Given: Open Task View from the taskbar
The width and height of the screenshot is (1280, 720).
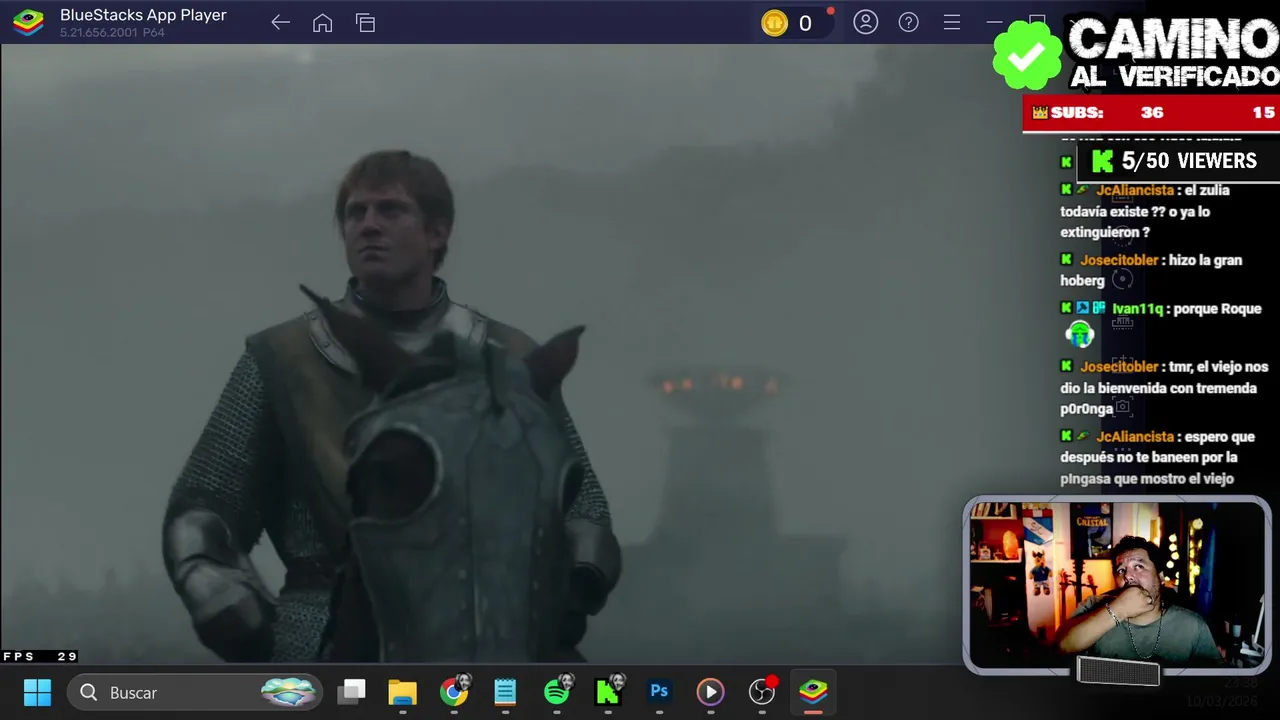Looking at the screenshot, I should pos(351,692).
